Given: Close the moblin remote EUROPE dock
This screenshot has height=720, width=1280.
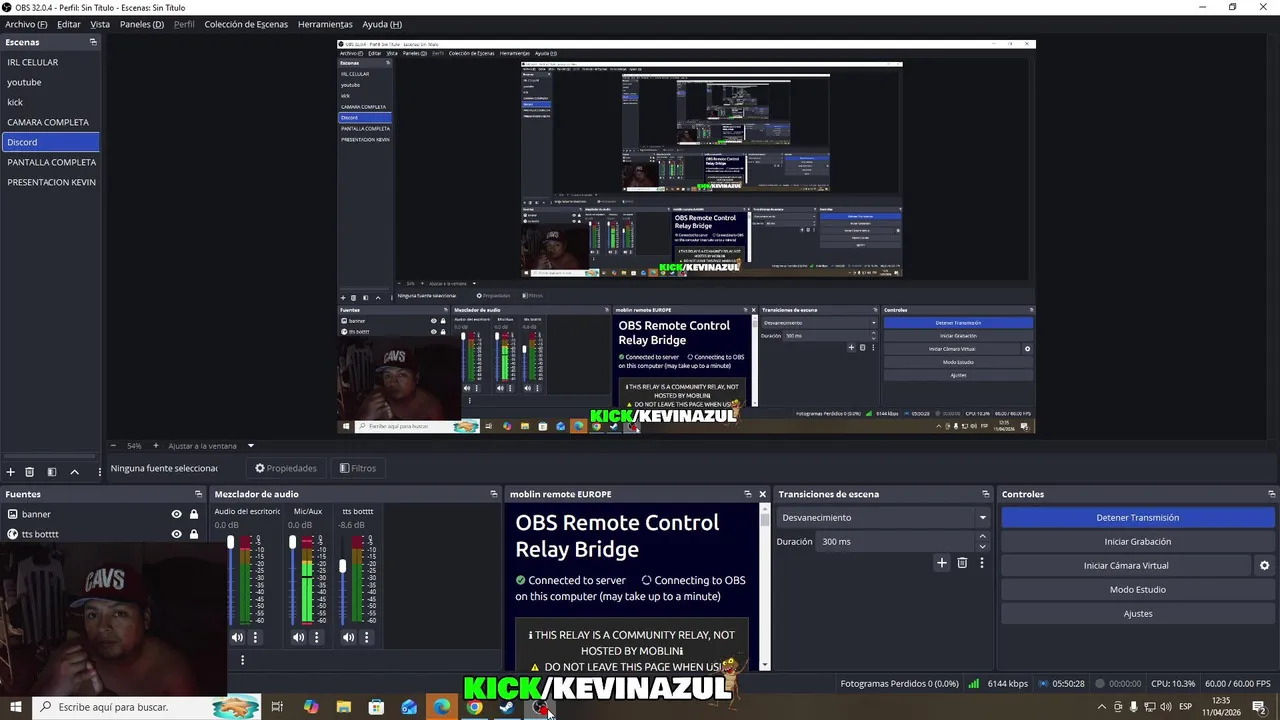Looking at the screenshot, I should pyautogui.click(x=762, y=494).
